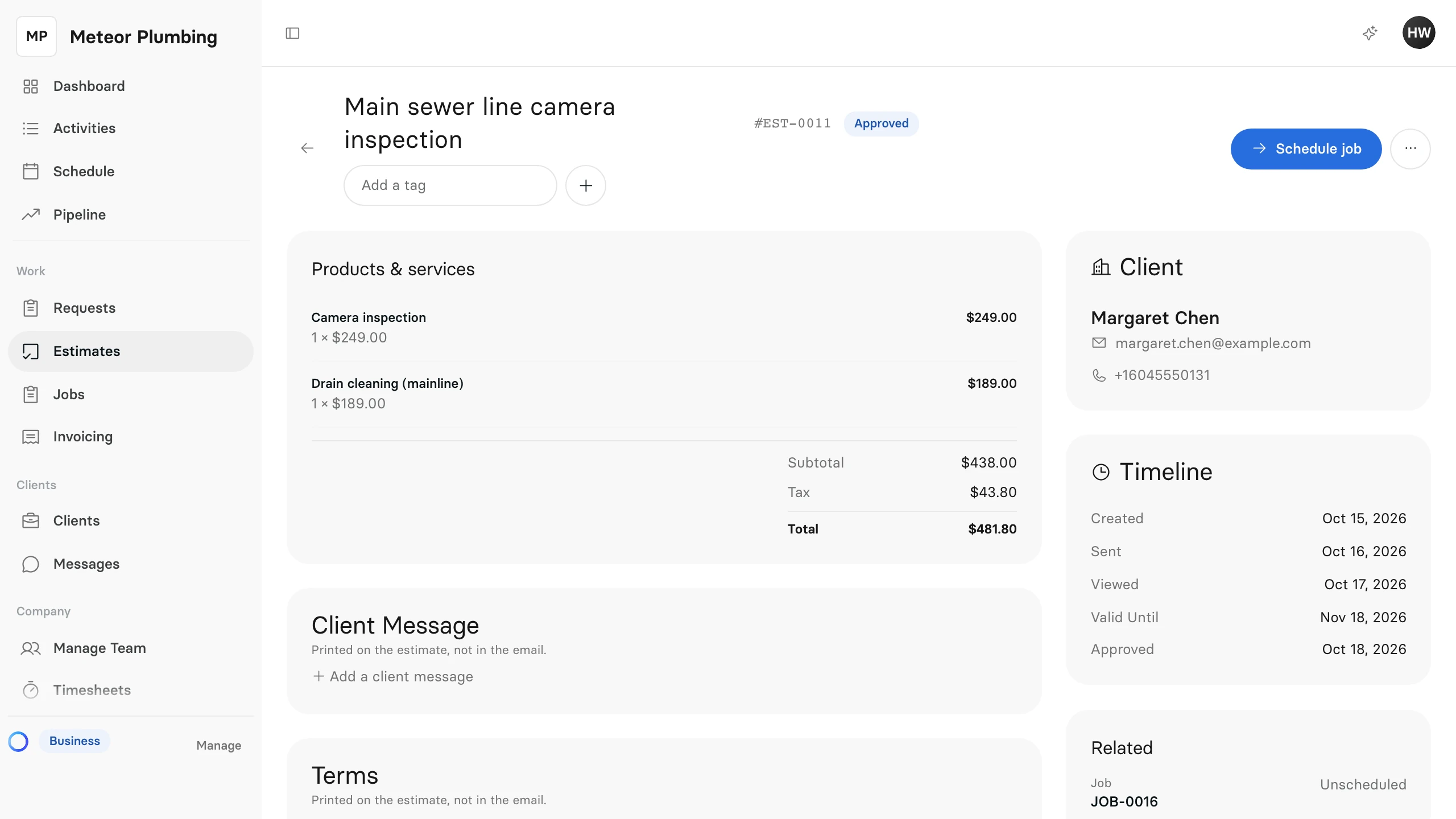Open the three-dot more options menu
Screen dimensions: 1456x819
[x=1410, y=149]
